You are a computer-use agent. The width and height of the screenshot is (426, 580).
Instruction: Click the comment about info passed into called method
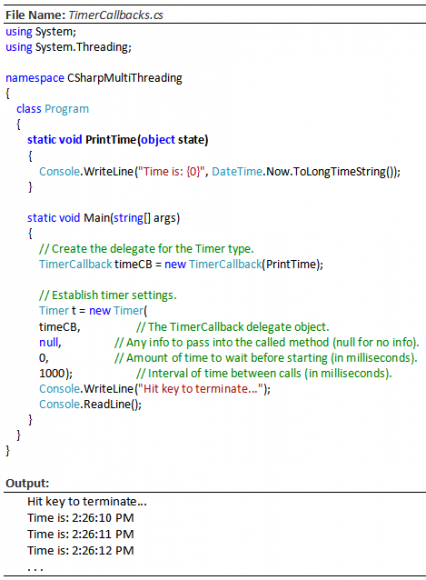point(267,343)
